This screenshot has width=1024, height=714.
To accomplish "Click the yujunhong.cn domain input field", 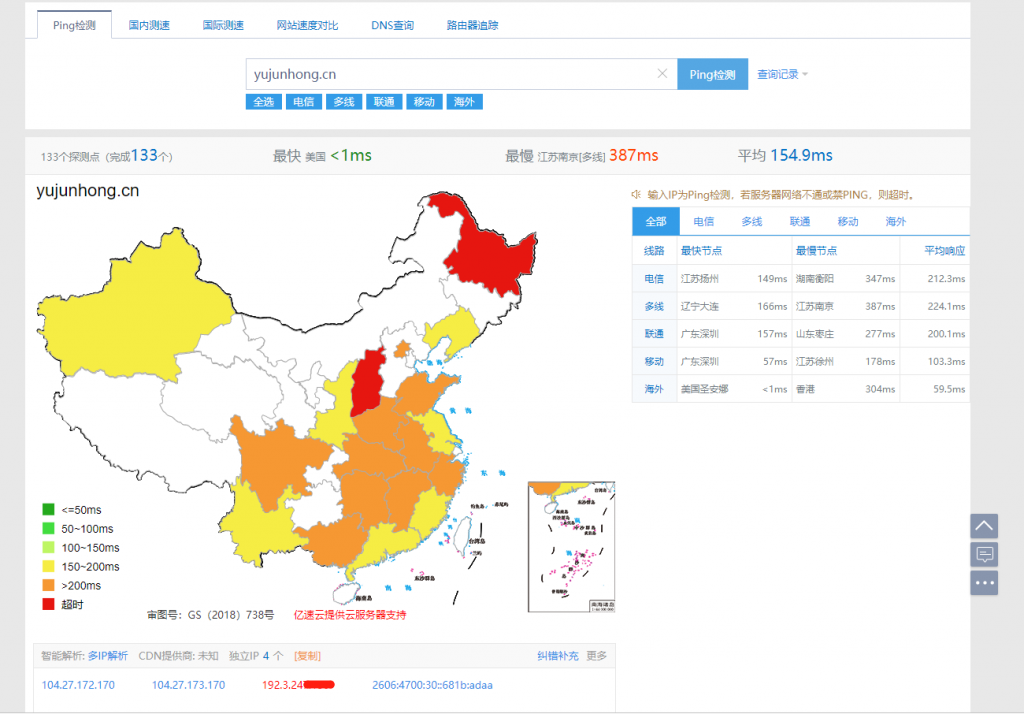I will (x=450, y=74).
